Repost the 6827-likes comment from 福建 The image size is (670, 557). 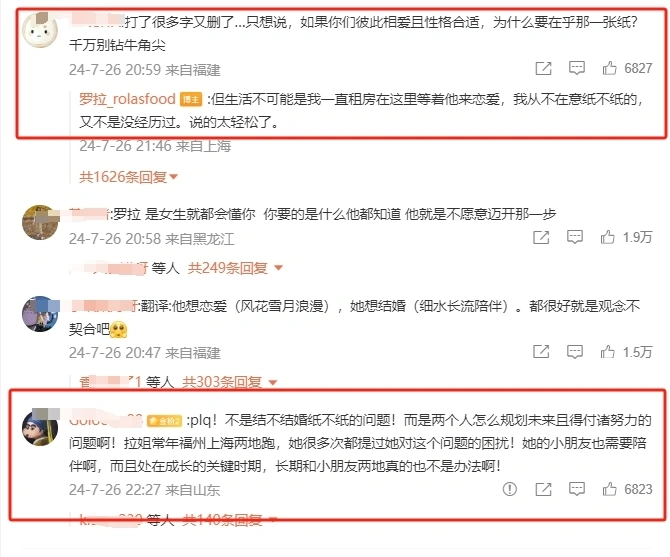[544, 68]
